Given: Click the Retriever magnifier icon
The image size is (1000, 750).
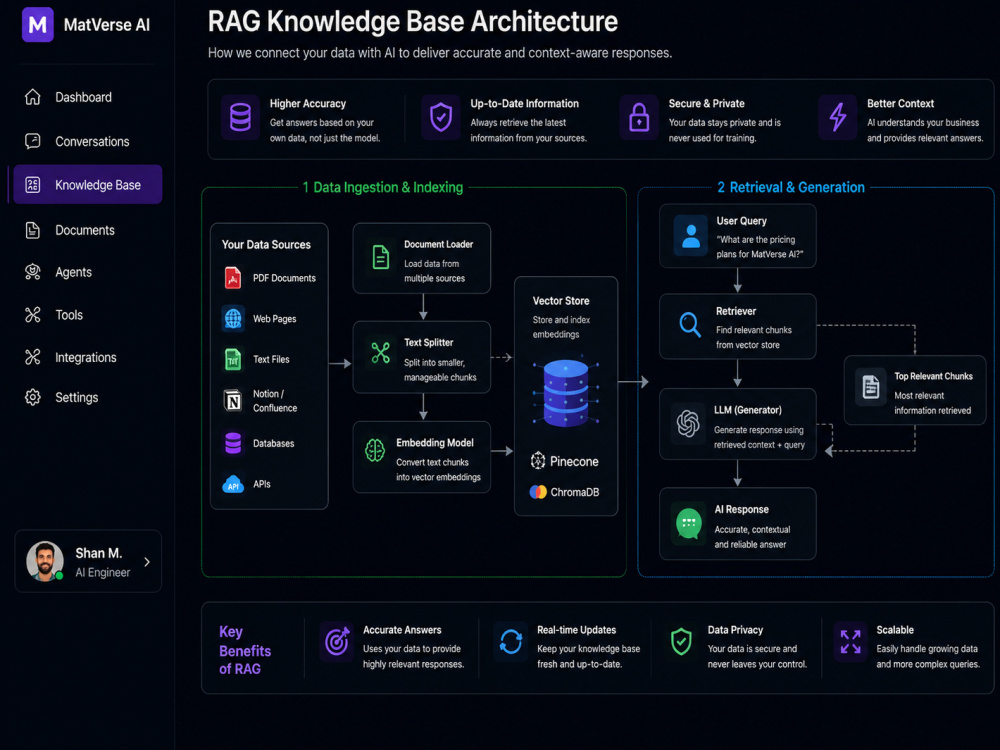Looking at the screenshot, I should 689,325.
